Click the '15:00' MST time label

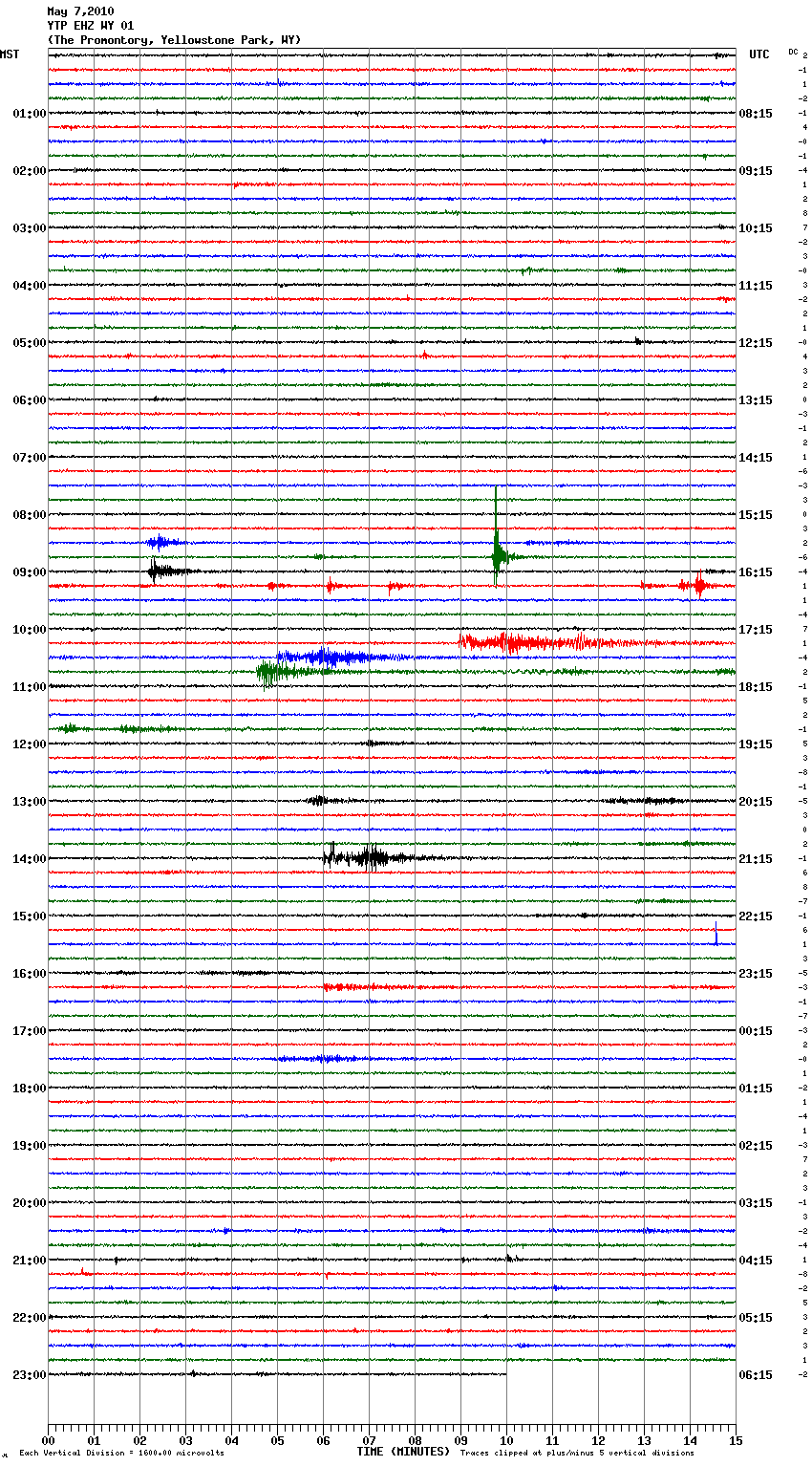click(x=30, y=916)
